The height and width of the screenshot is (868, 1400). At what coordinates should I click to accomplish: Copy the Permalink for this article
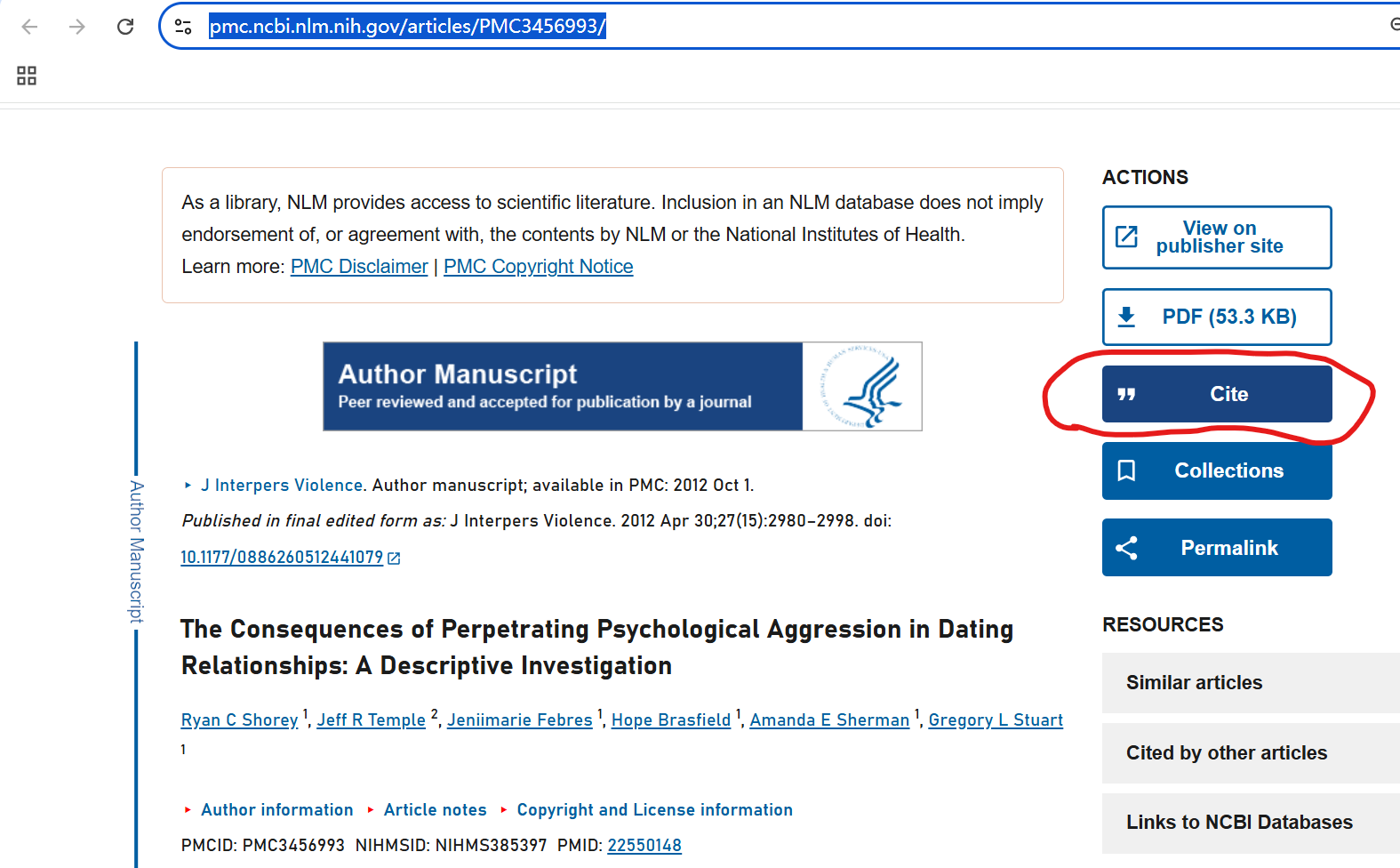[x=1216, y=548]
